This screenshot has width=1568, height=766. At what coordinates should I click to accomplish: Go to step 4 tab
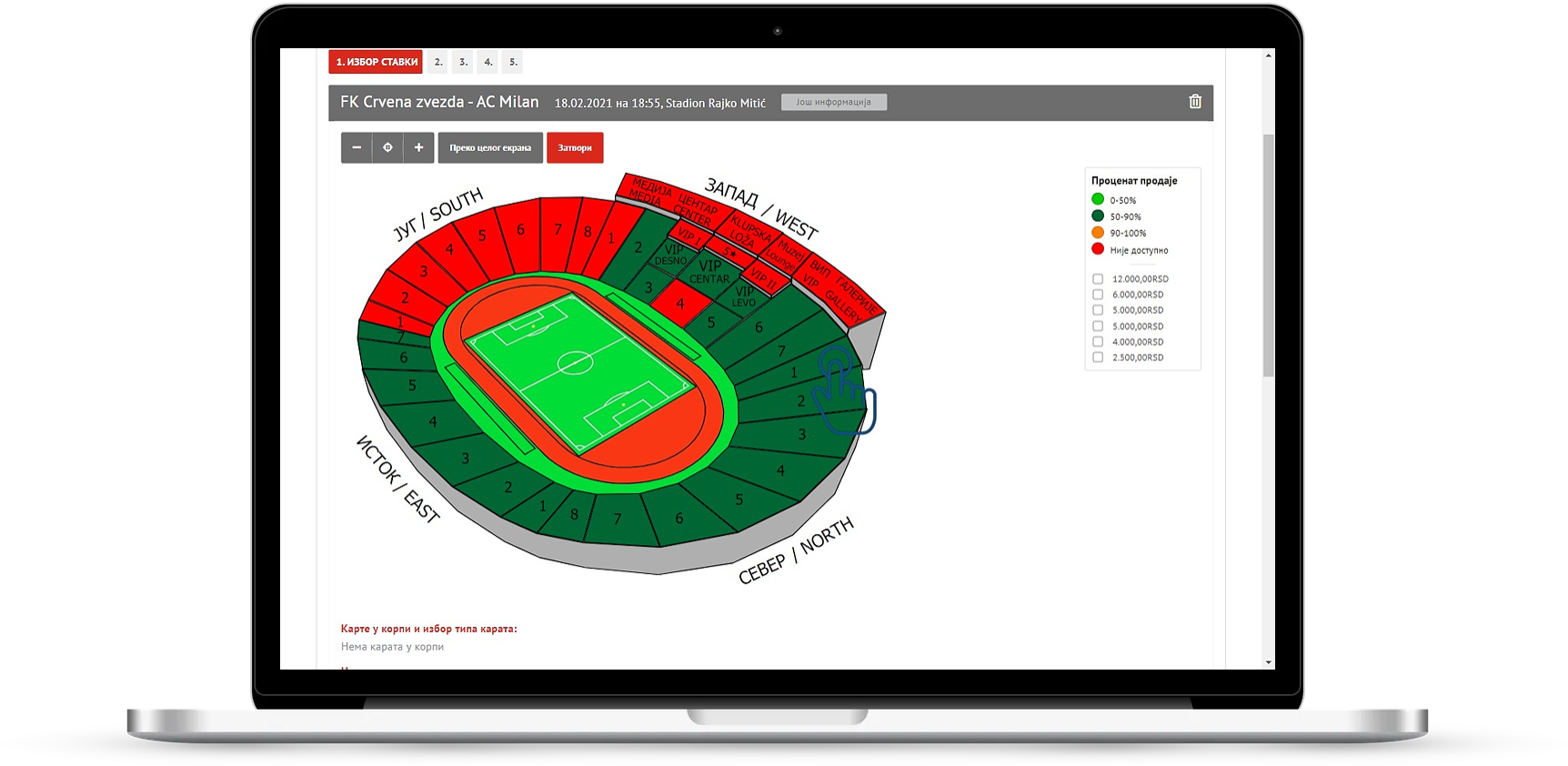coord(488,62)
